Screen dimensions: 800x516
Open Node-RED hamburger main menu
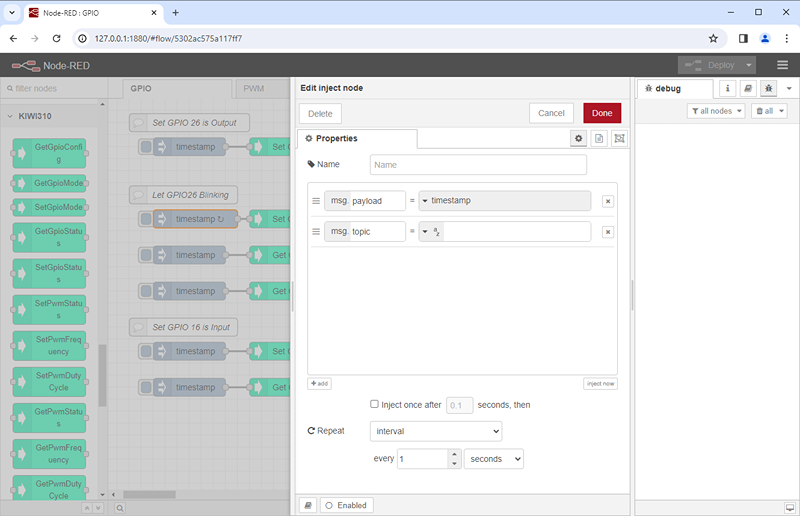tap(782, 65)
